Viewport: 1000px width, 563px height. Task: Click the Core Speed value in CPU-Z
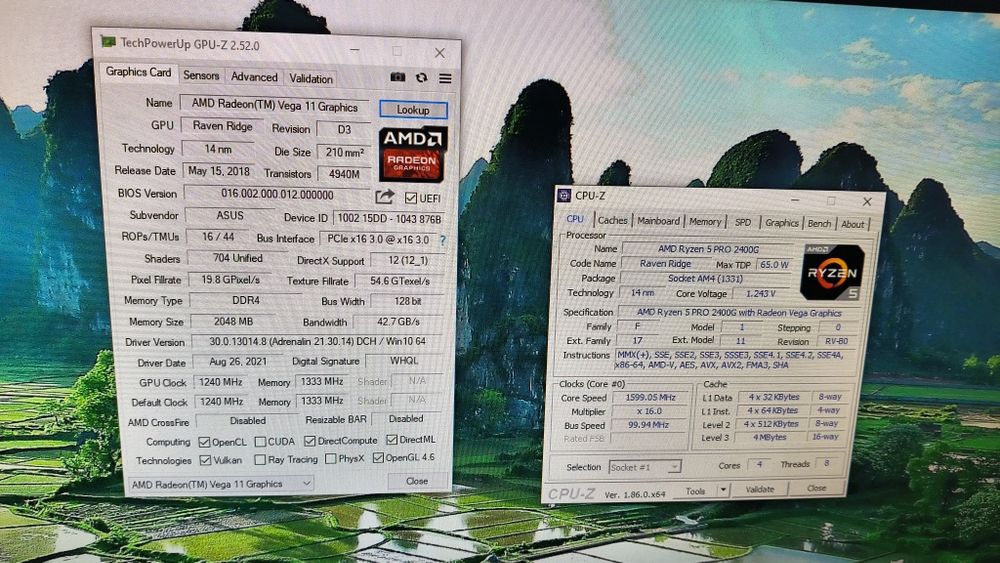point(651,397)
